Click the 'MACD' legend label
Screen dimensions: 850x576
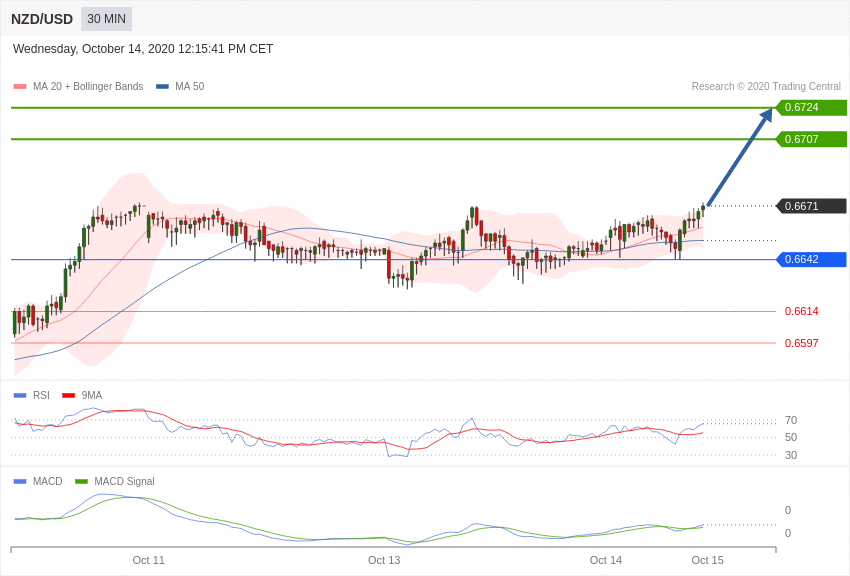pos(48,481)
